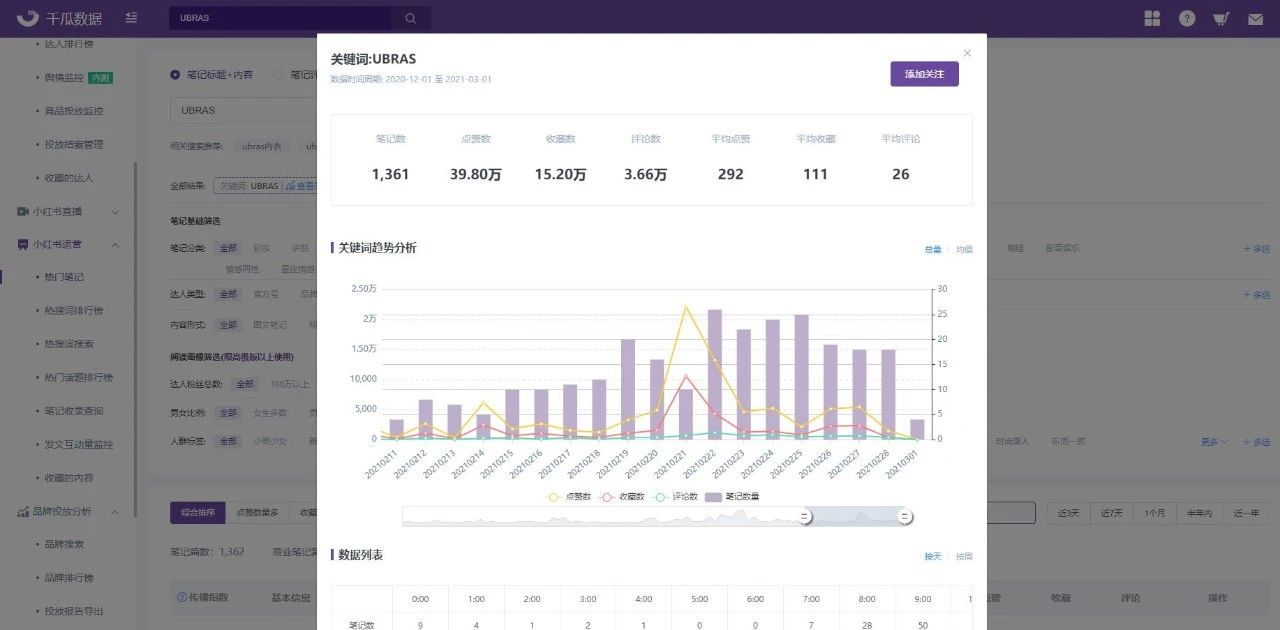
Task: Collapse the 品牌投放分析 sidebar section
Action: click(x=115, y=512)
